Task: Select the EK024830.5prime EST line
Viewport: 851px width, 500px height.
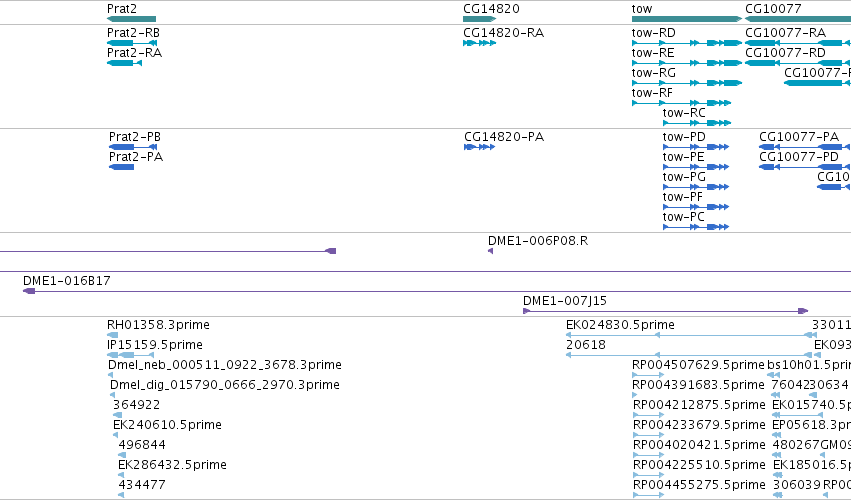Action: tap(688, 336)
